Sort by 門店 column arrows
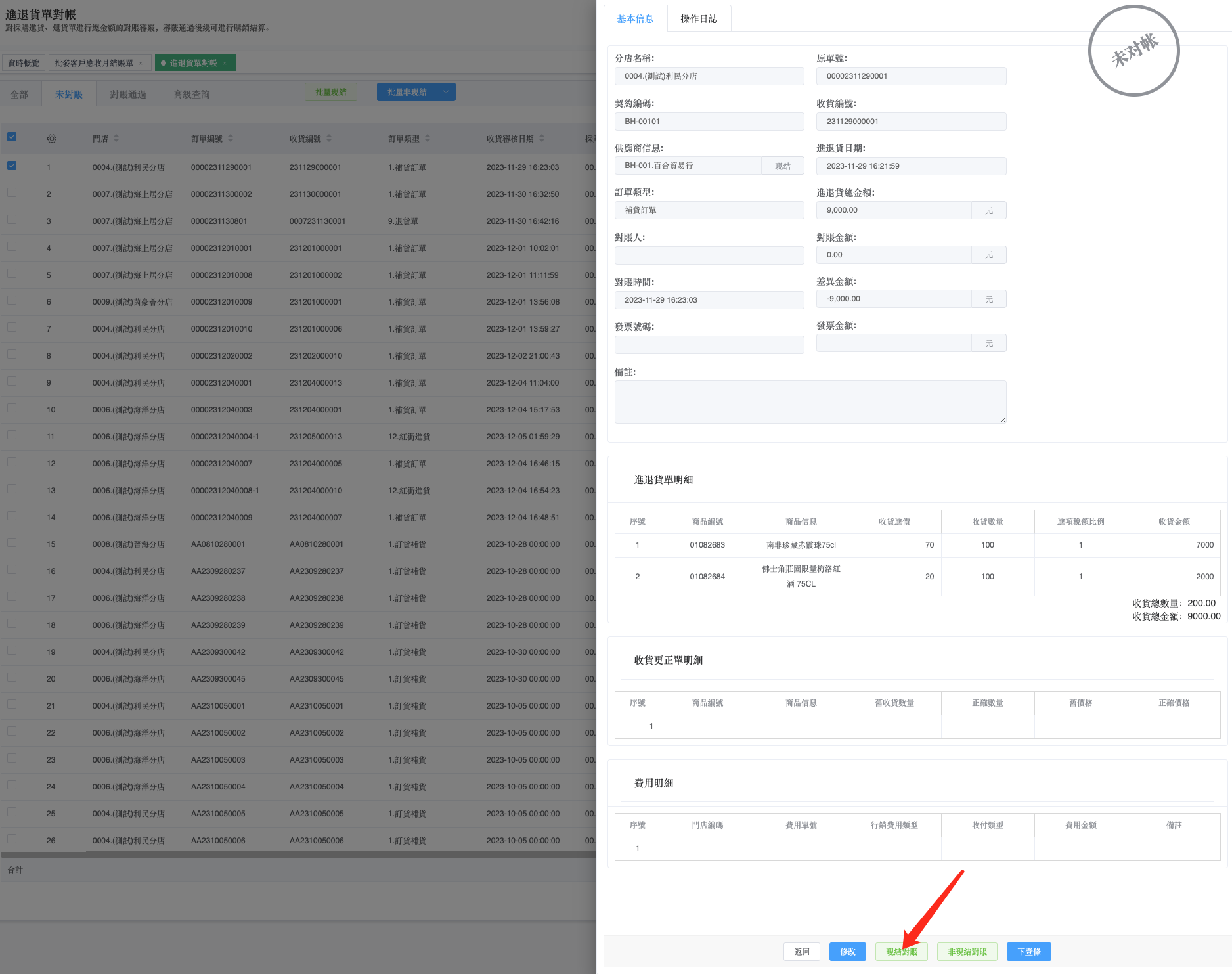1232x974 pixels. pyautogui.click(x=116, y=139)
